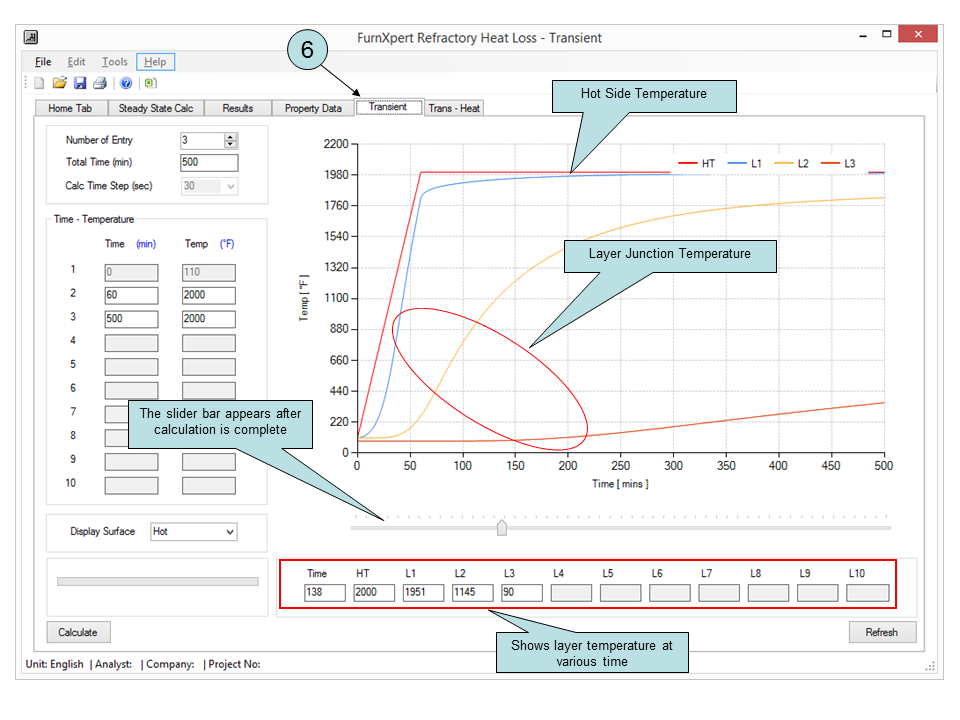Open the Edit menu

point(77,62)
